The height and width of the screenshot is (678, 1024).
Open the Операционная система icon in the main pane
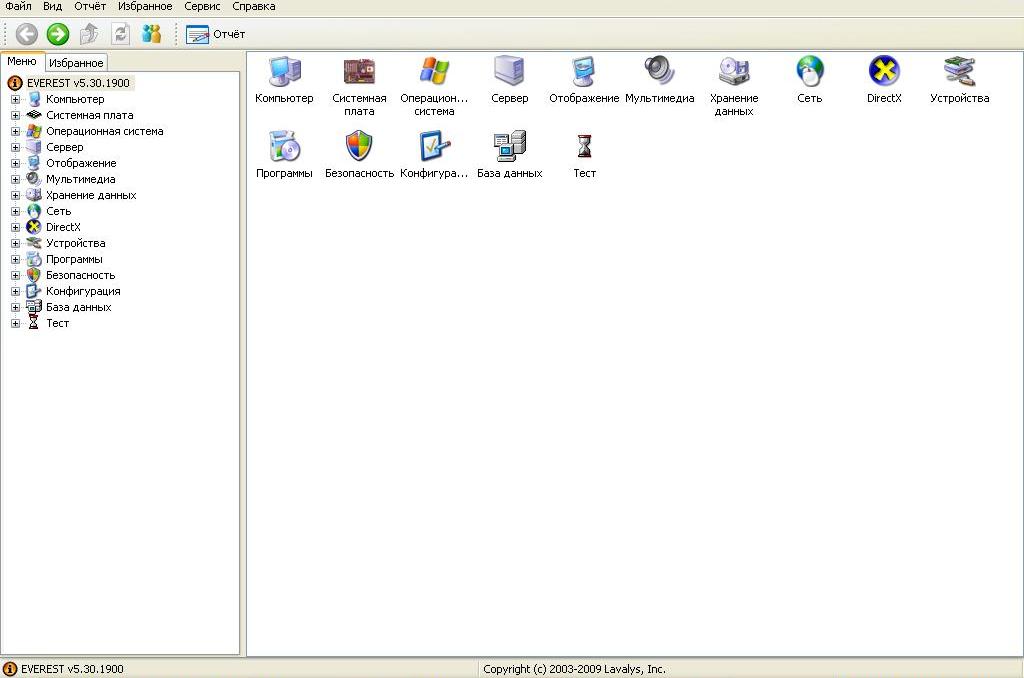(434, 71)
